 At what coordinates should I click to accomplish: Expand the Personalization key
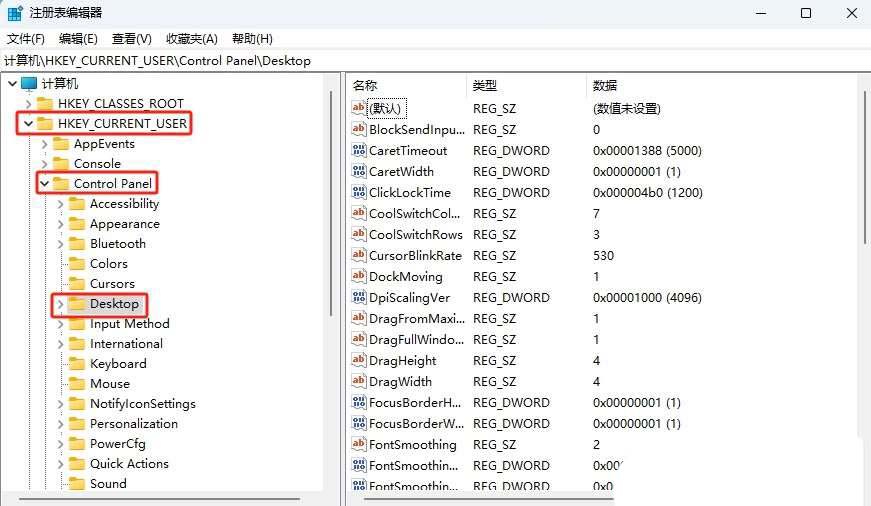pos(61,424)
